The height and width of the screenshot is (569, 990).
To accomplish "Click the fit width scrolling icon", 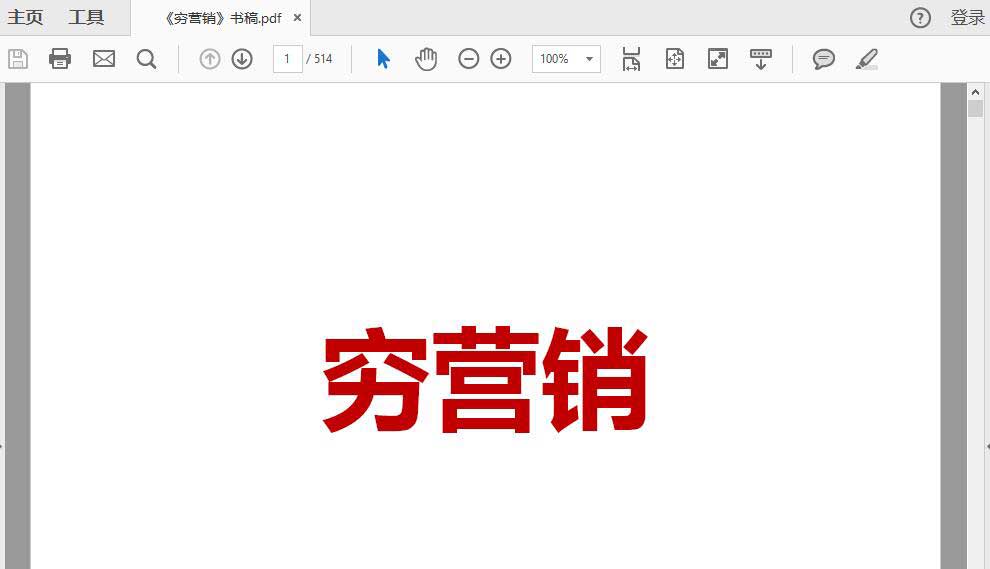I will (631, 59).
